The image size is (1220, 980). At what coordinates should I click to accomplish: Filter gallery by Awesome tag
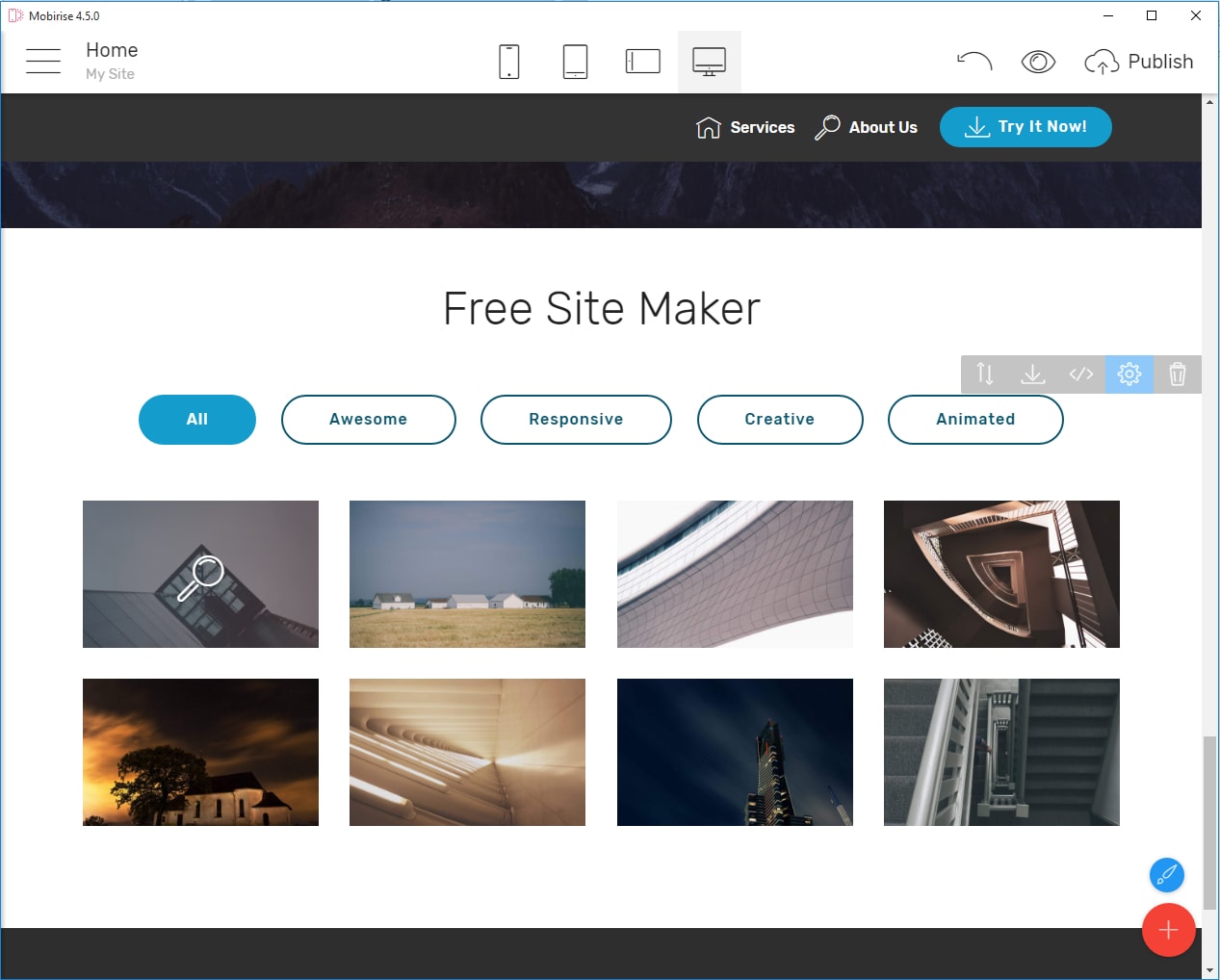click(x=368, y=420)
